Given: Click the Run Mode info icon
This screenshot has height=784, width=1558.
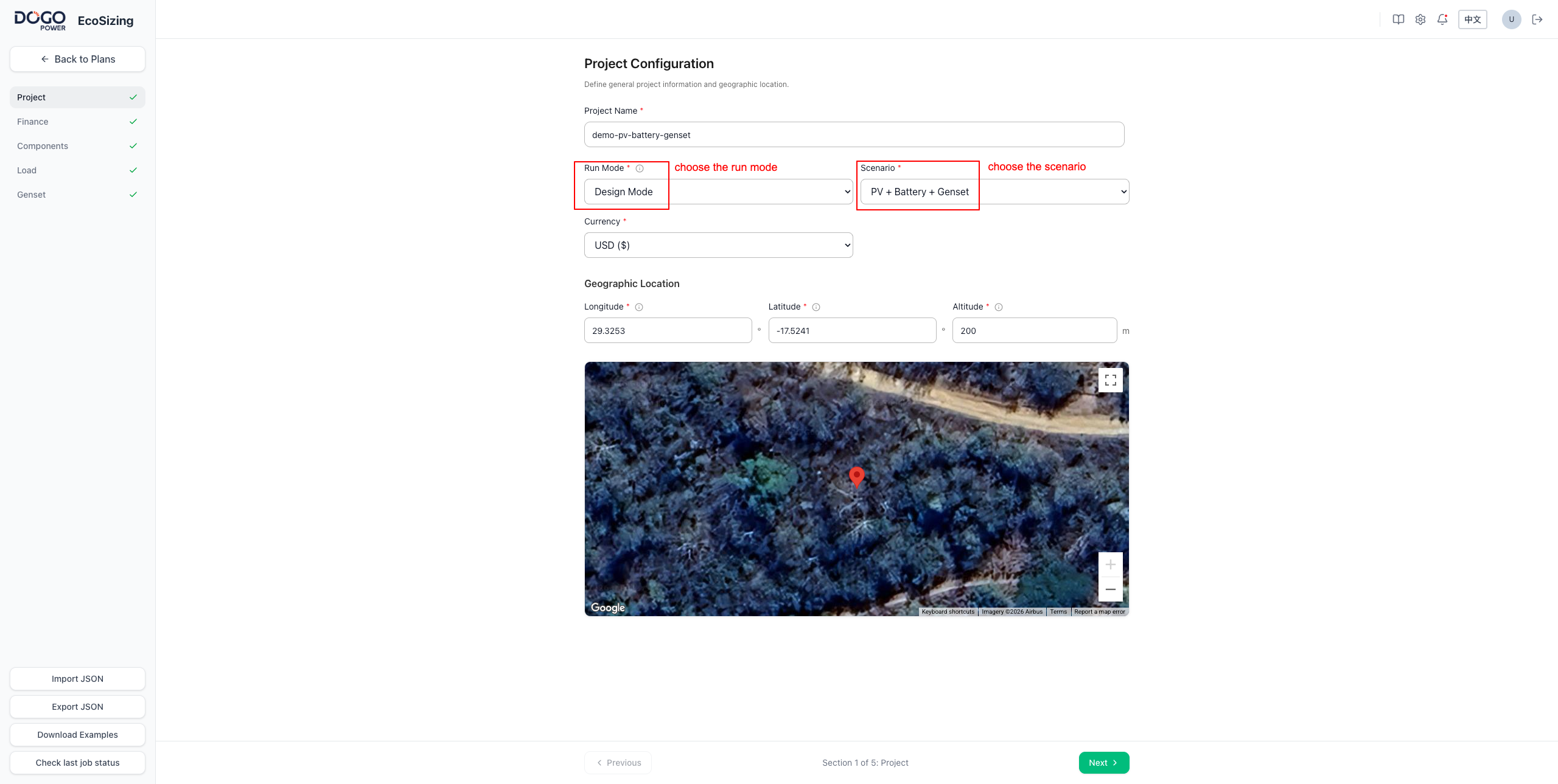Looking at the screenshot, I should coord(639,168).
